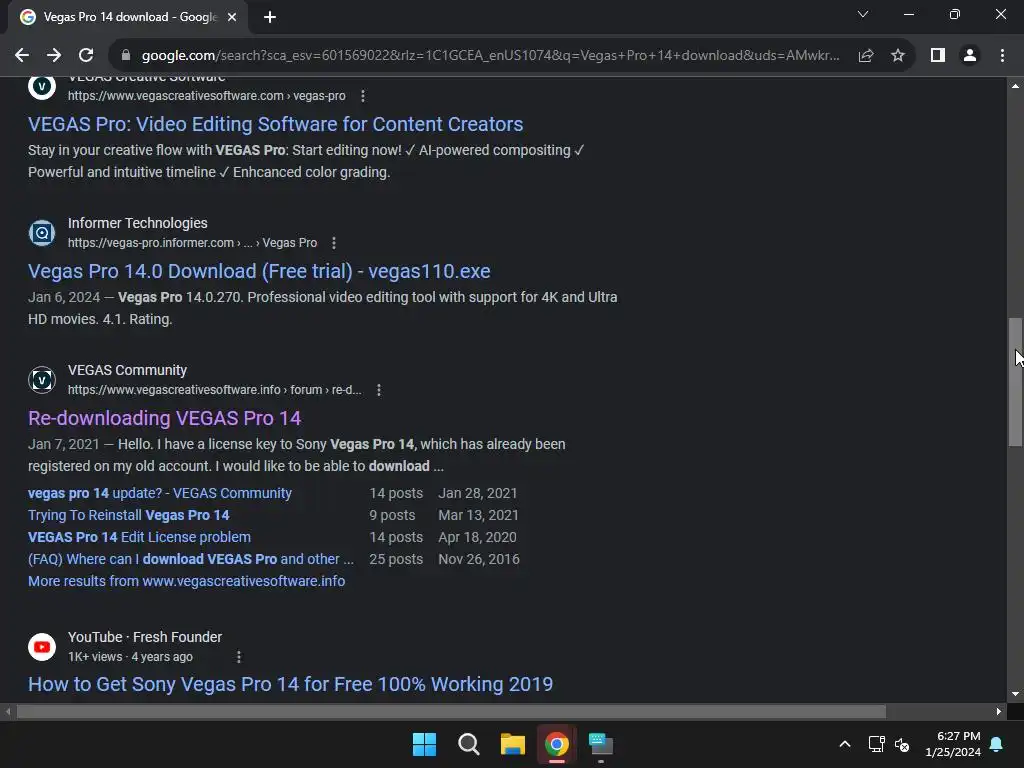Open the notification bell icon

click(997, 744)
